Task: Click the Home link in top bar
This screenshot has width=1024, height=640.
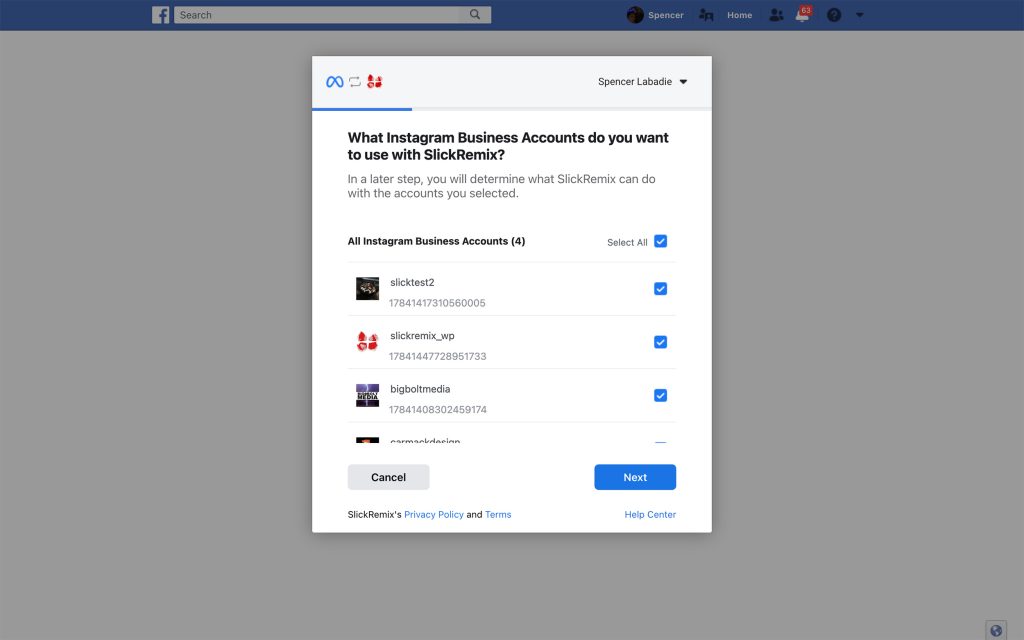Action: (739, 15)
